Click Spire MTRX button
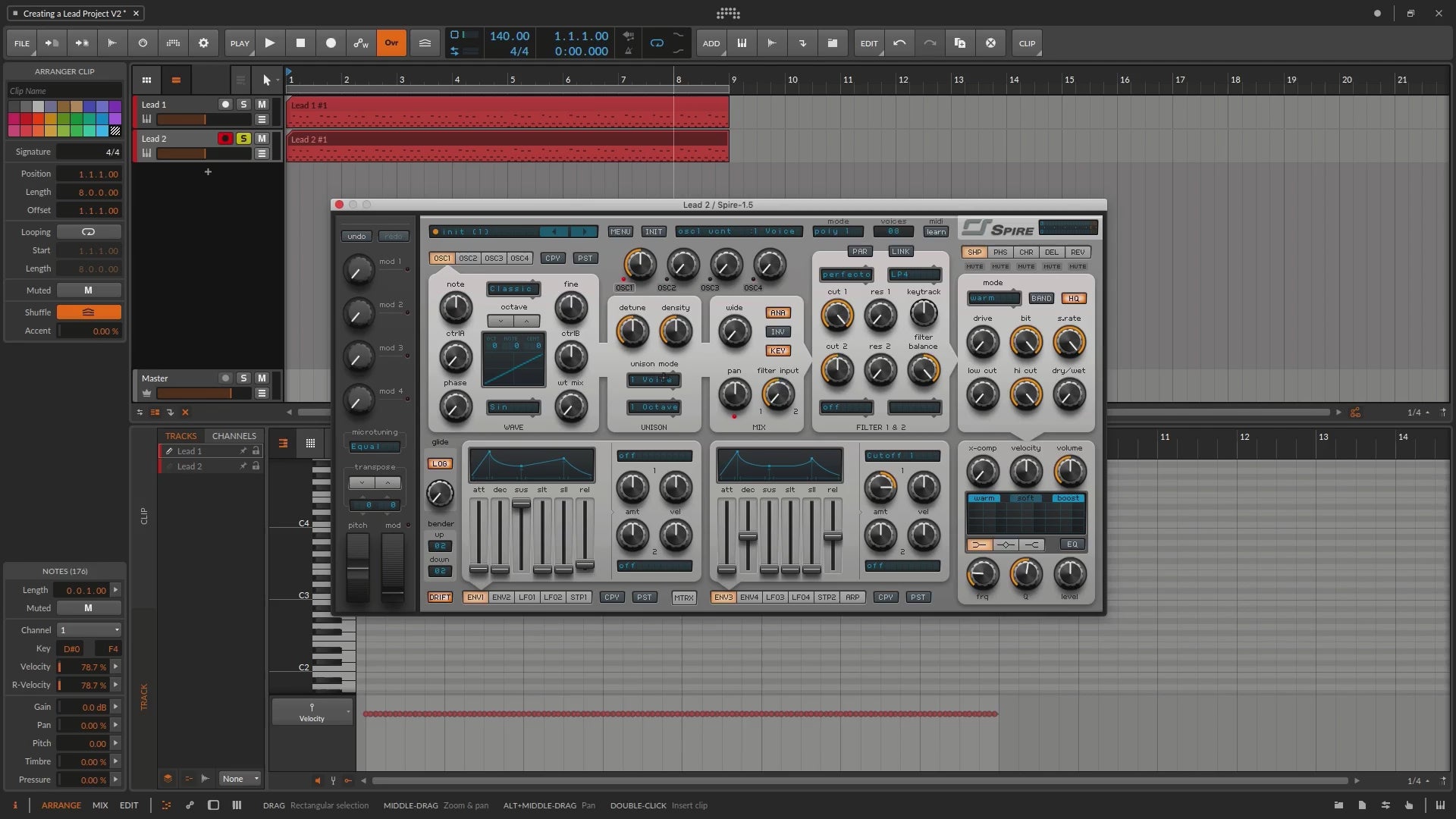Image resolution: width=1456 pixels, height=819 pixels. click(684, 598)
